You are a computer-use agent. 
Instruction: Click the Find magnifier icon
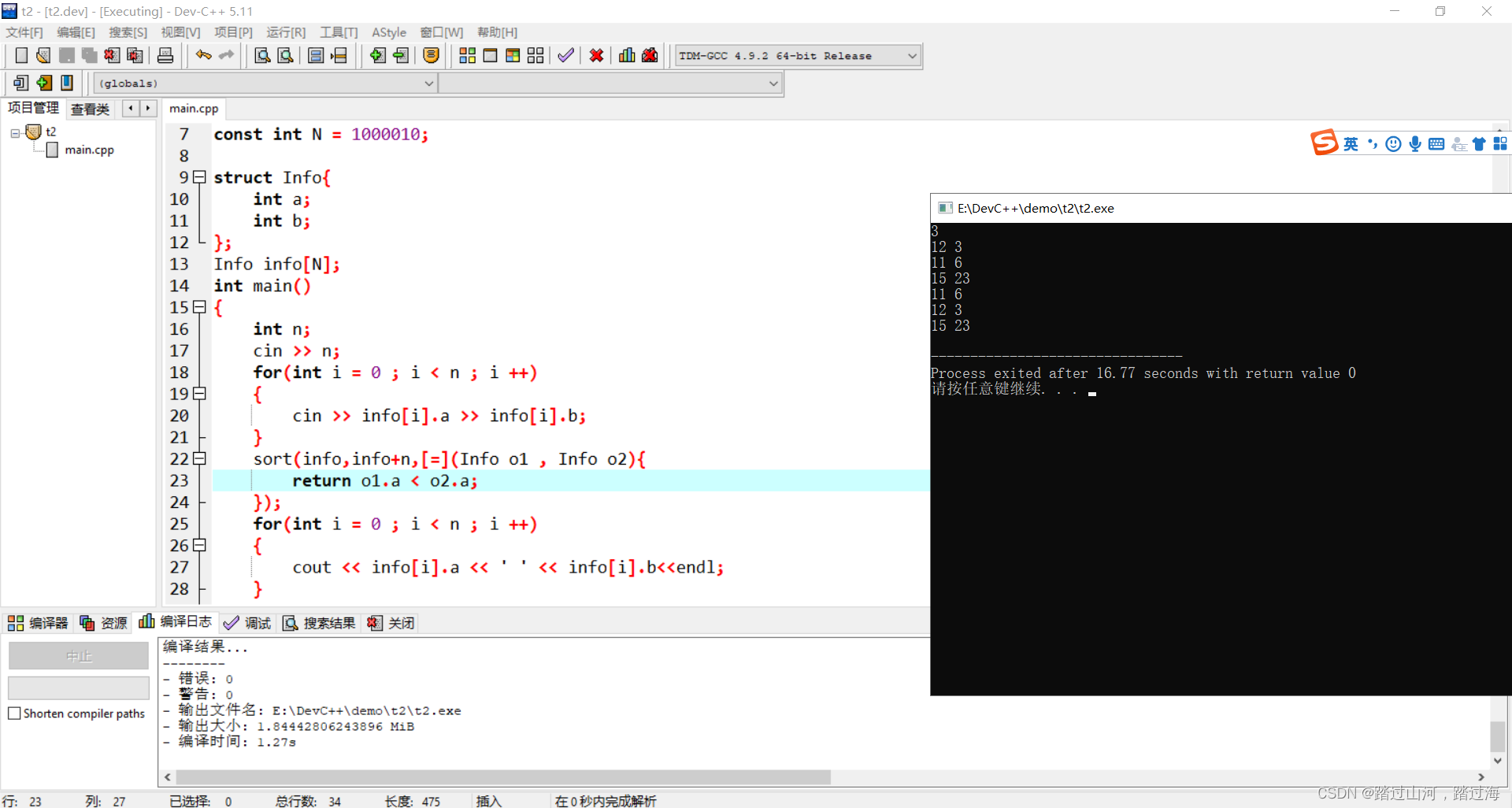263,55
